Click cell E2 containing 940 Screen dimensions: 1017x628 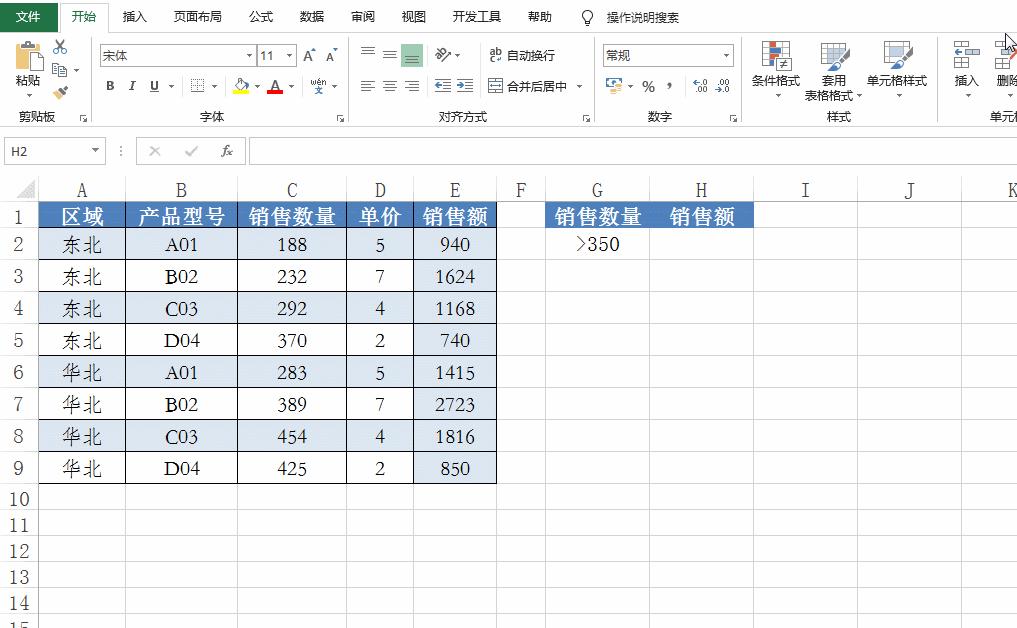click(x=455, y=243)
